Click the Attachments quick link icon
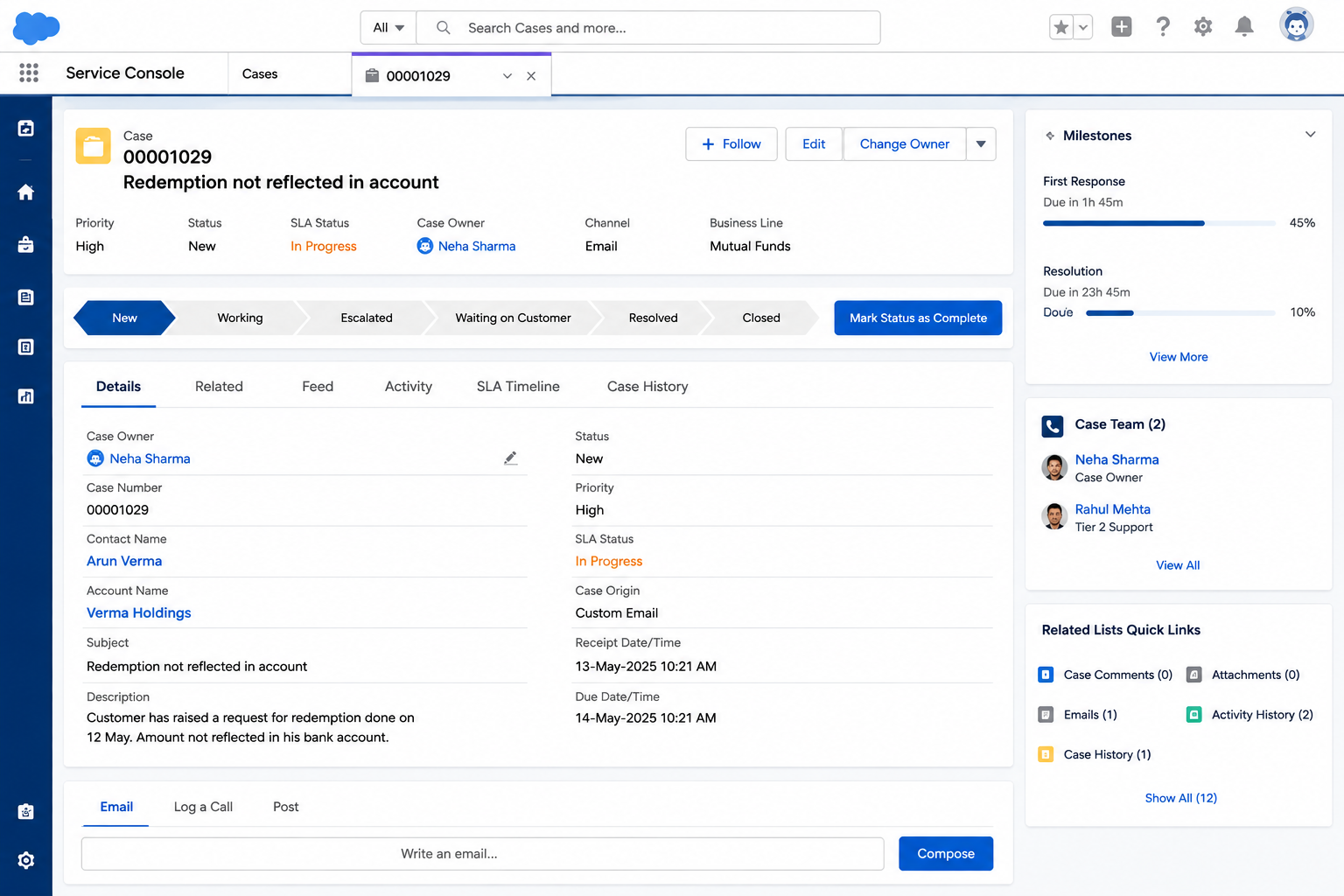 pos(1193,675)
